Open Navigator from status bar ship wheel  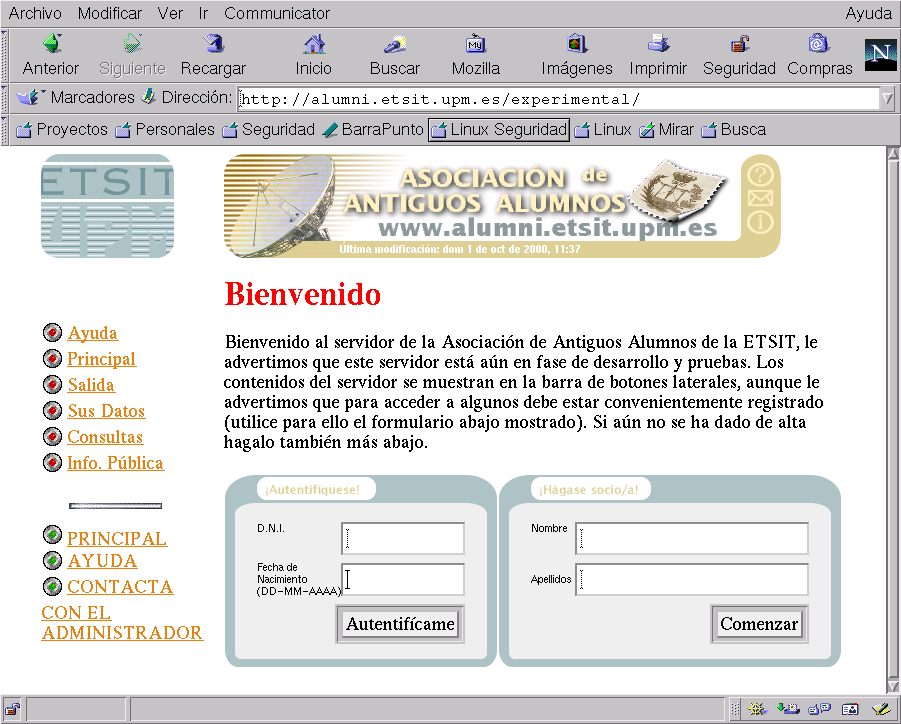(757, 709)
